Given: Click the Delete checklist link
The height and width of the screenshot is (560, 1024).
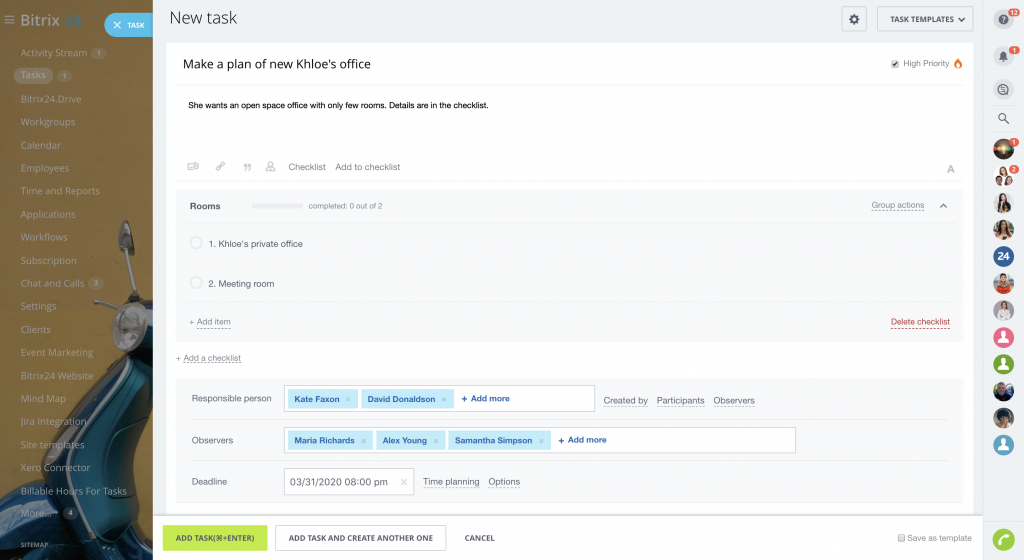Looking at the screenshot, I should click(920, 322).
